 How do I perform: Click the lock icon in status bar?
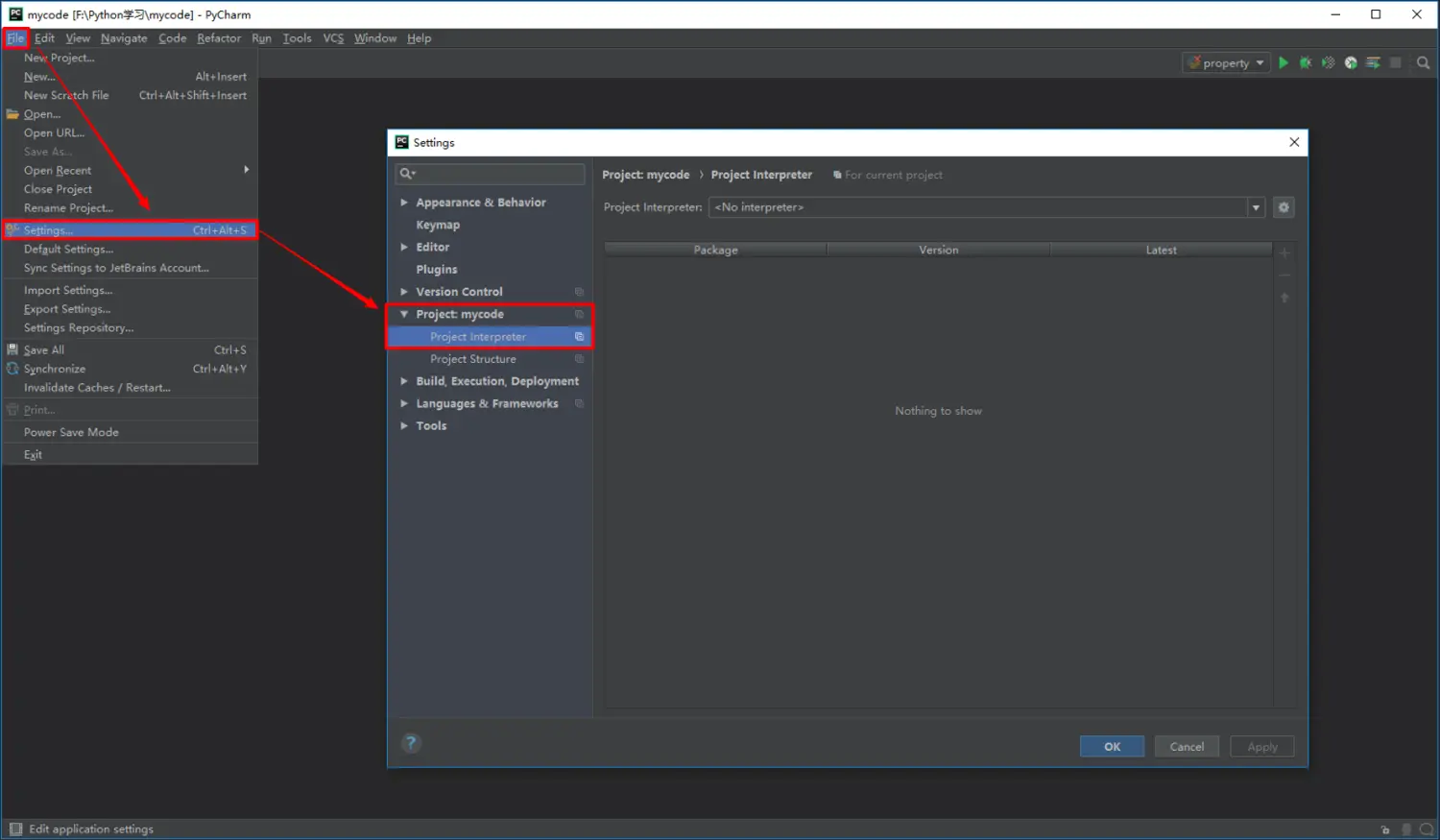(1385, 829)
